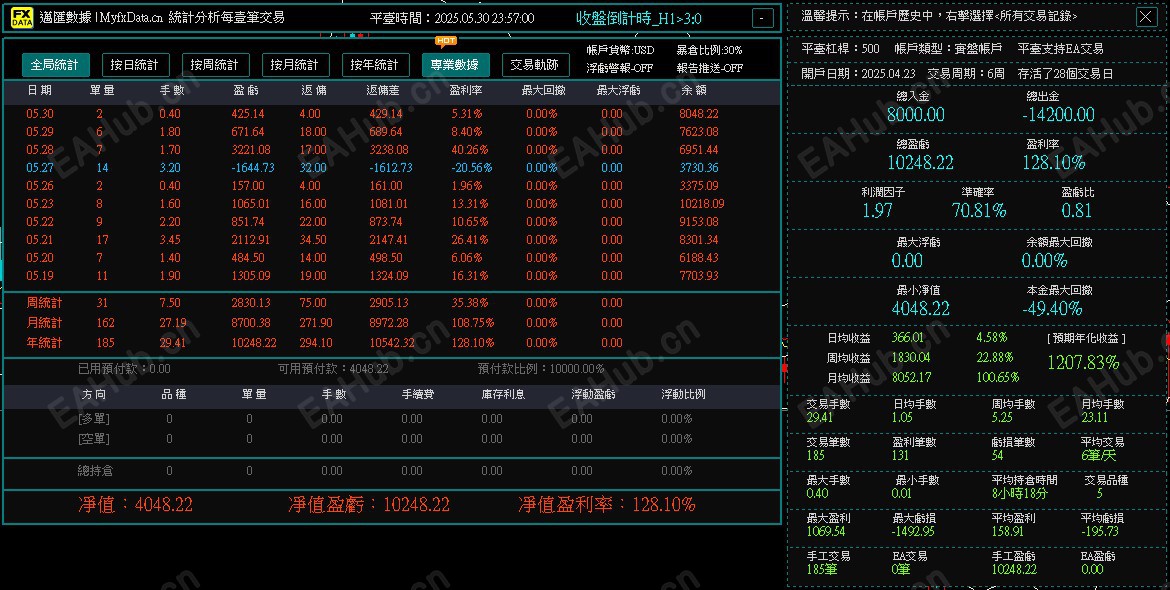Switch to the 全局統計 tab
1170x590 pixels.
tap(55, 63)
